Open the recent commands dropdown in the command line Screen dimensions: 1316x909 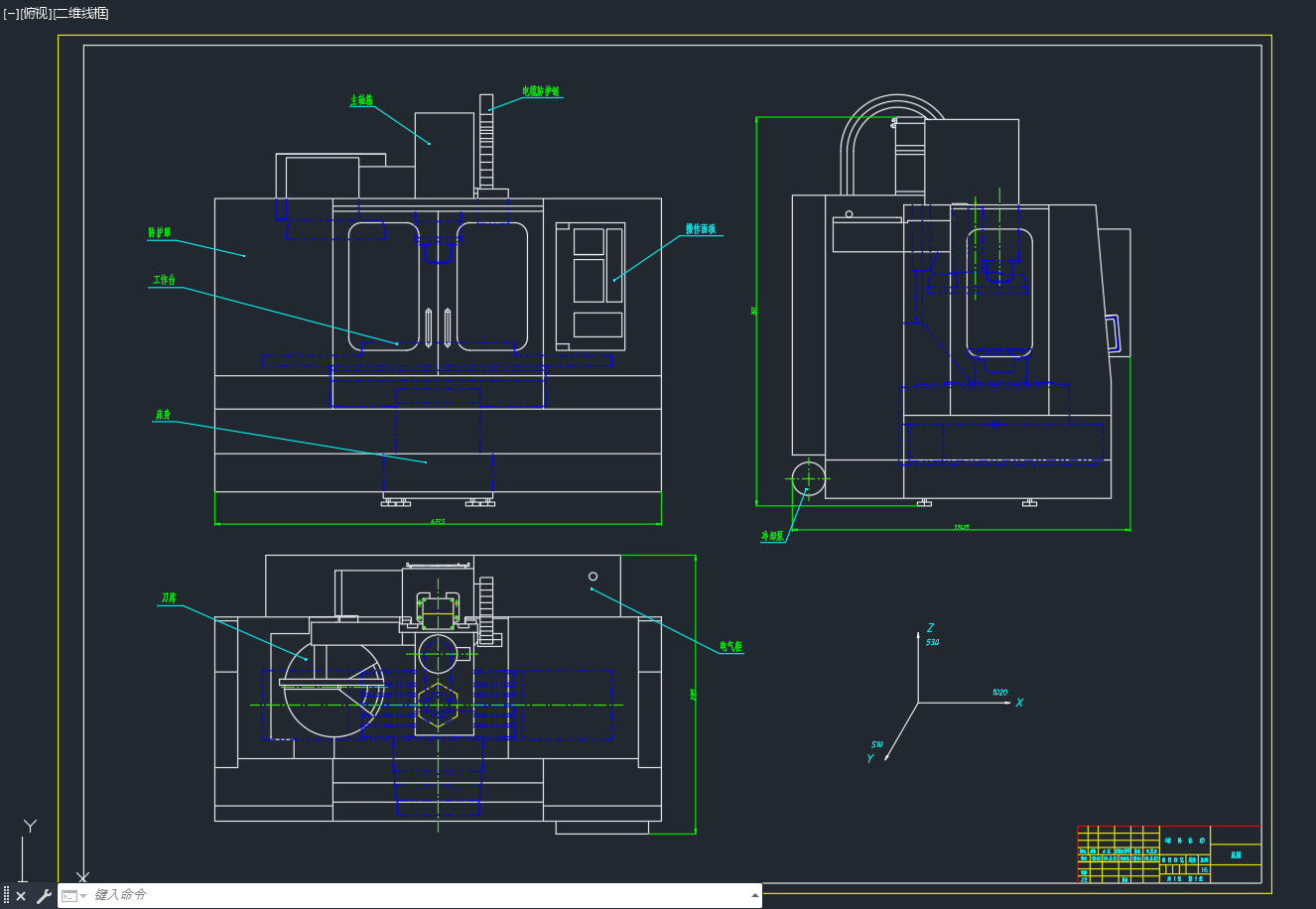(x=74, y=896)
